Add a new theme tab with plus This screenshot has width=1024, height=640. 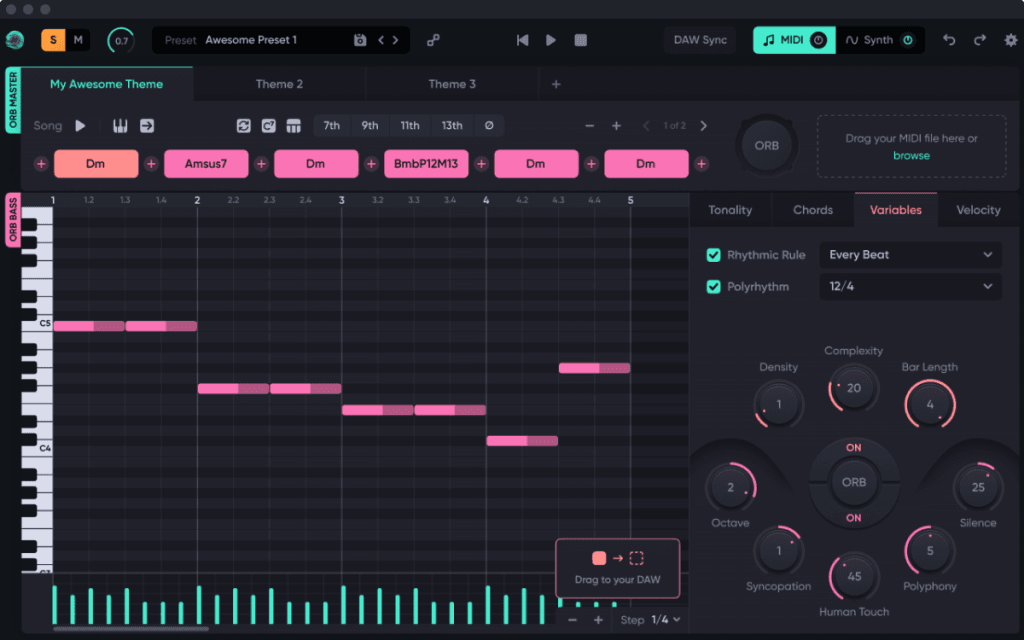(556, 84)
